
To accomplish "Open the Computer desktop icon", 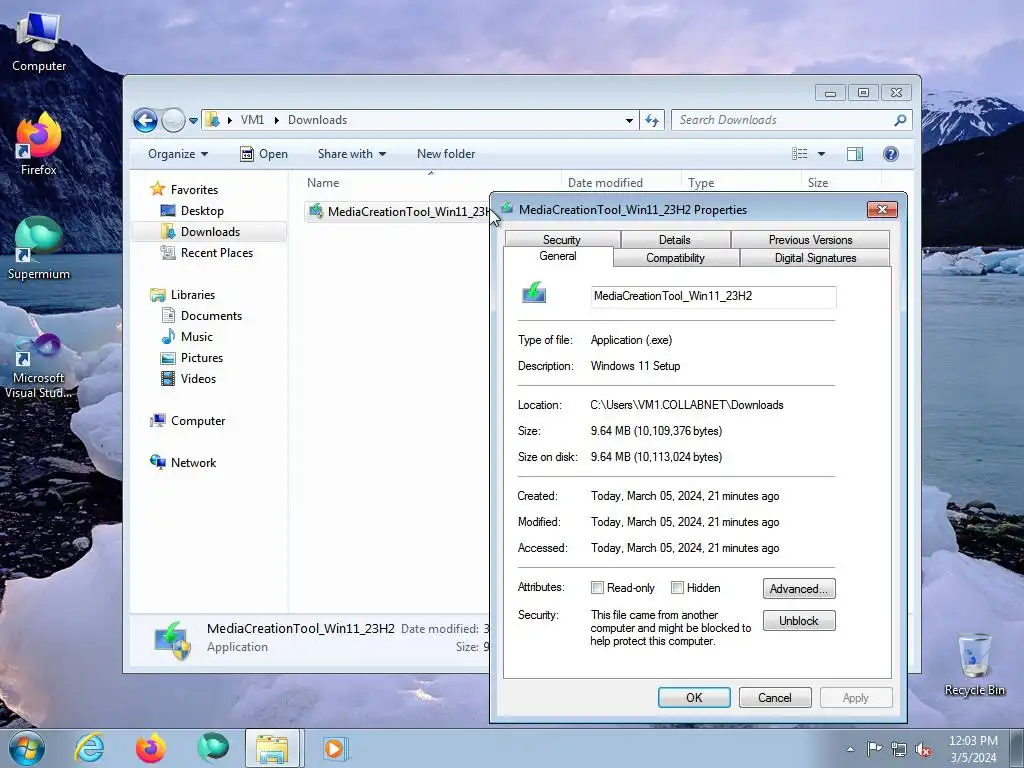I will pos(39,42).
